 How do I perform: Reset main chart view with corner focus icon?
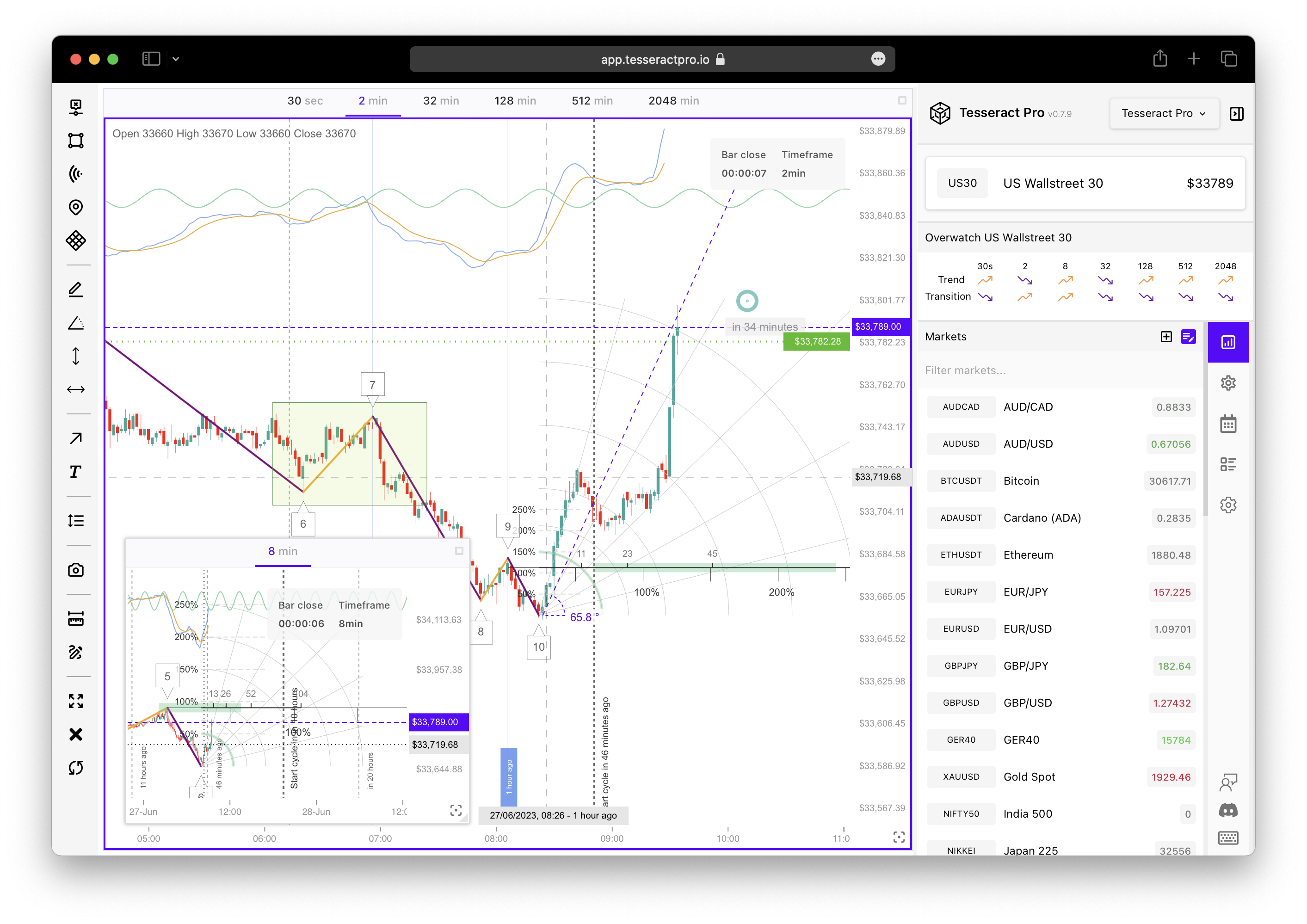[899, 837]
